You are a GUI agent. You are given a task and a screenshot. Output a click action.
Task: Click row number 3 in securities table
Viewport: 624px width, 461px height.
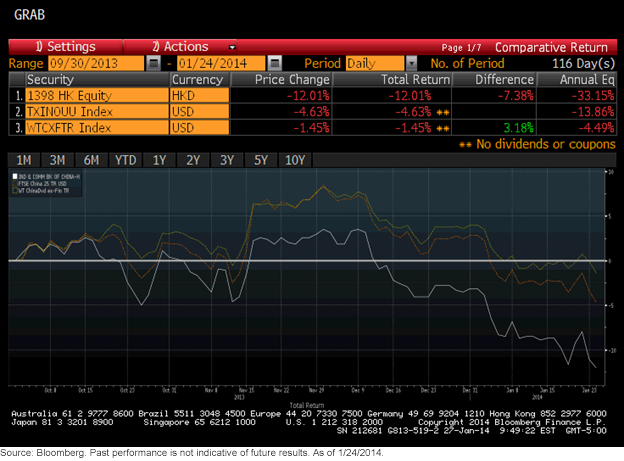[x=18, y=127]
